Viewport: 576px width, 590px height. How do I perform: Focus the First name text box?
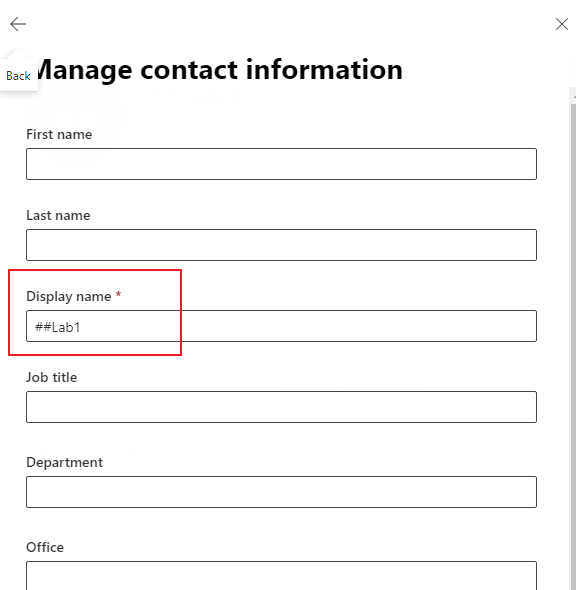pyautogui.click(x=281, y=164)
